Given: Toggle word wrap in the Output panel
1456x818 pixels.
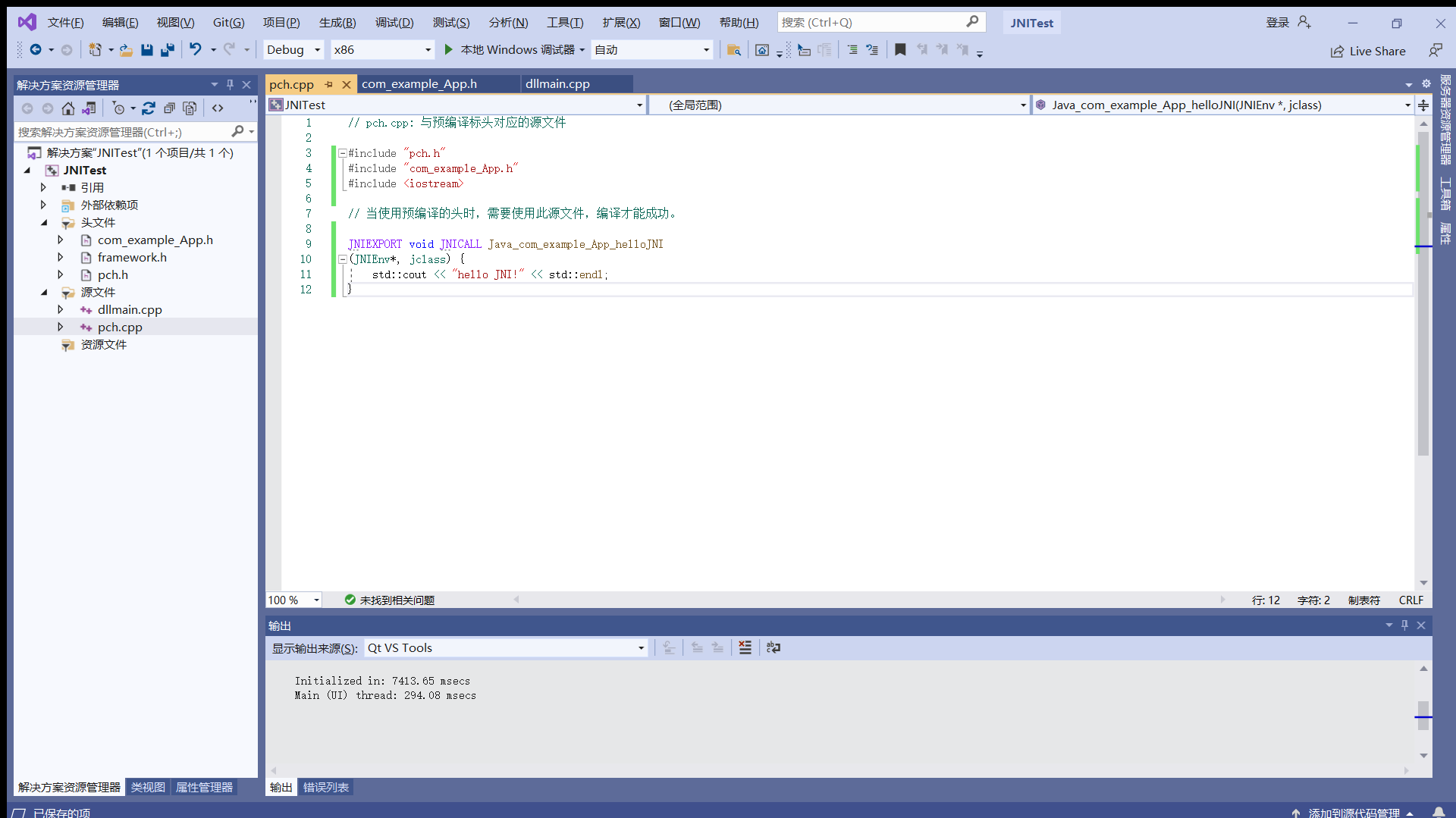Looking at the screenshot, I should [x=773, y=647].
